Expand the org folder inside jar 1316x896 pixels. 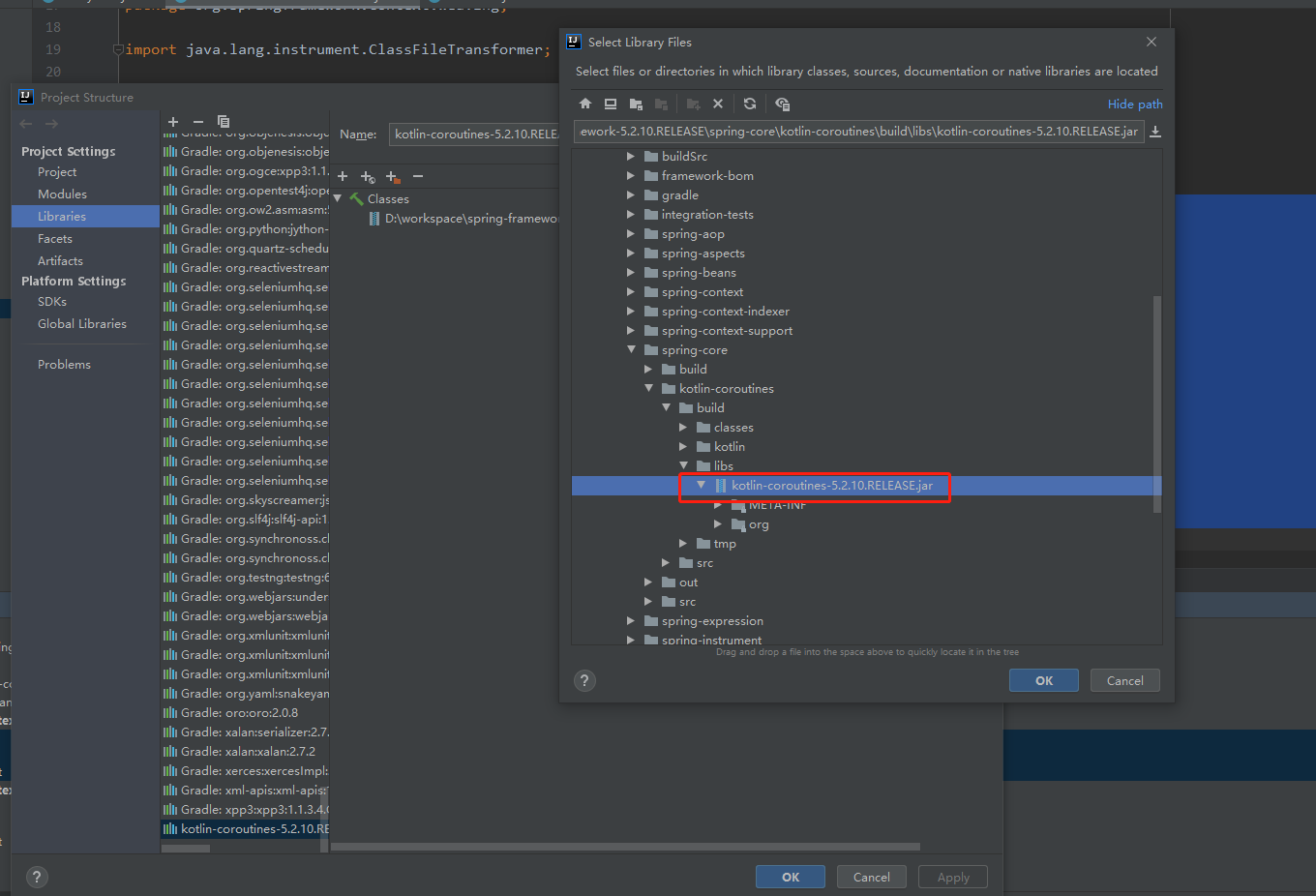pyautogui.click(x=718, y=523)
